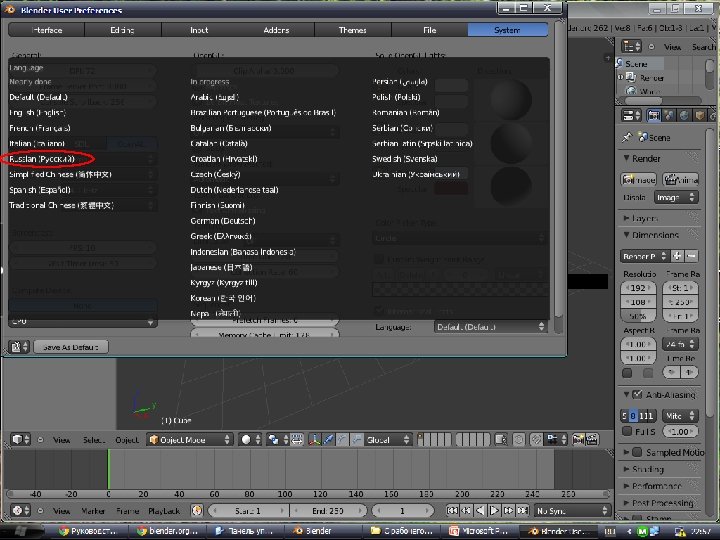
Task: Click the Save As Default button
Action: click(71, 347)
